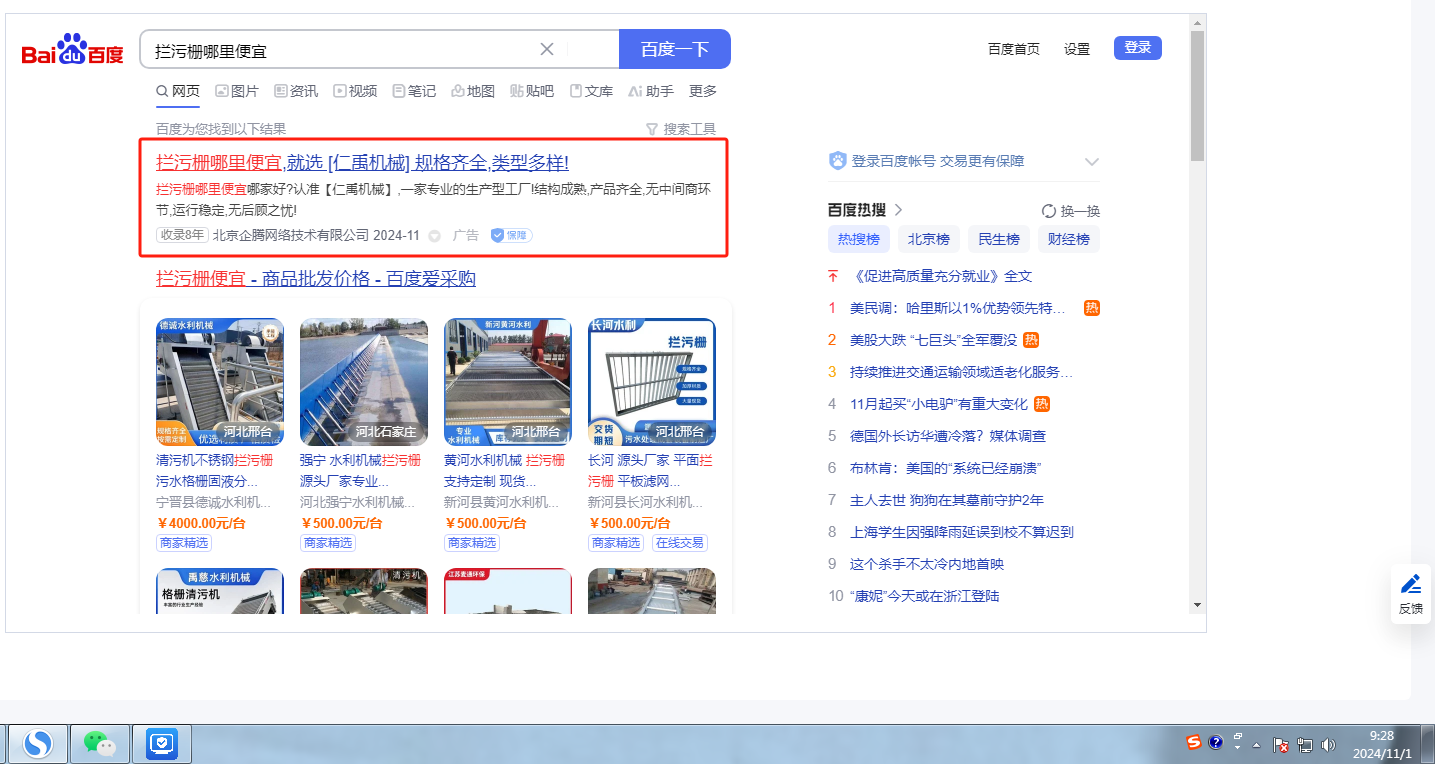
Task: Expand the 登录百度帐号 panel chevron
Action: pos(1091,162)
